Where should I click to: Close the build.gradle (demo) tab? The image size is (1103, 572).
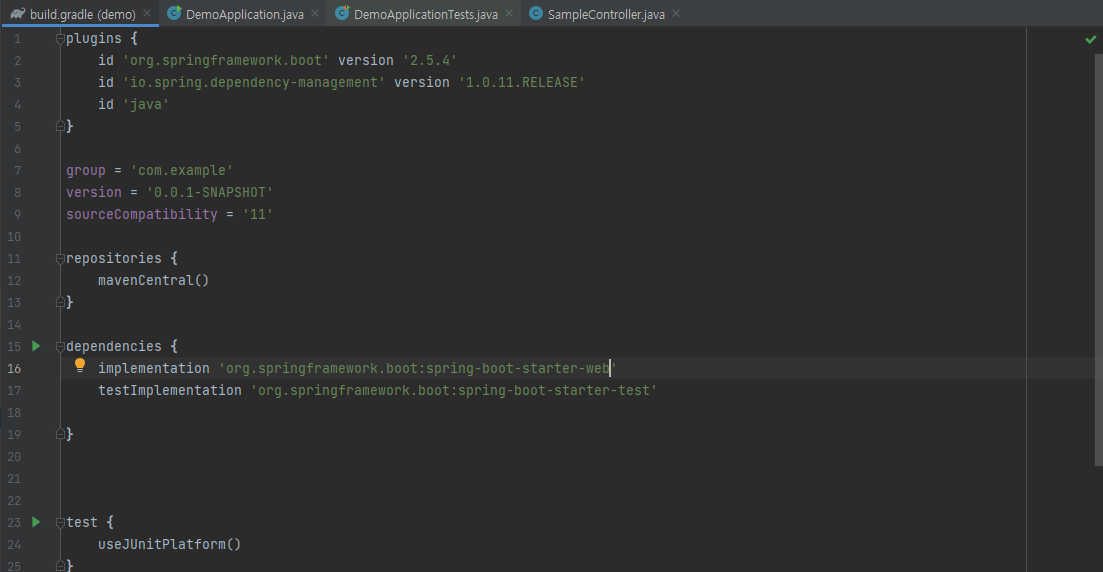click(147, 13)
